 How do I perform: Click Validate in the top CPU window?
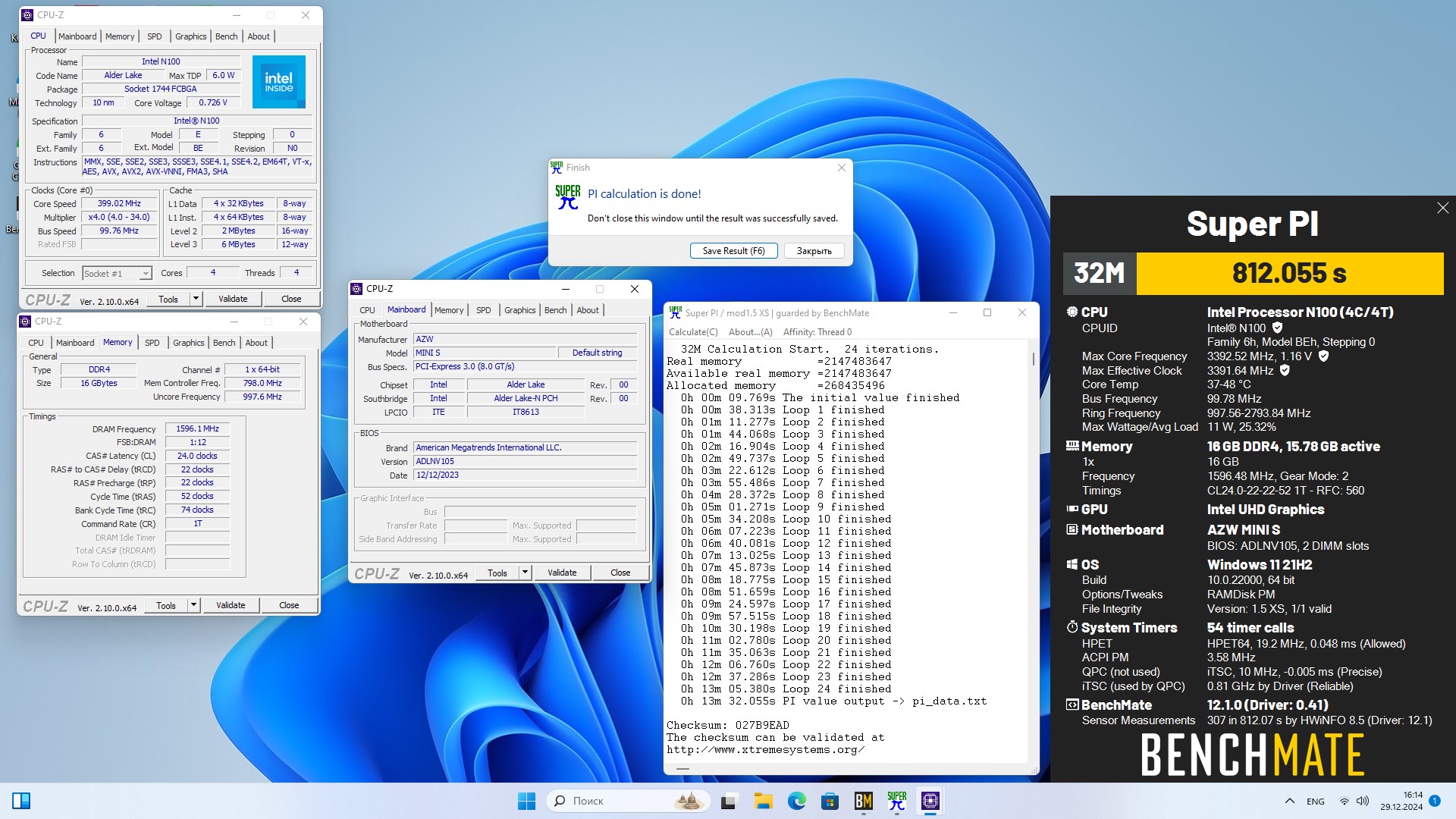click(x=233, y=299)
